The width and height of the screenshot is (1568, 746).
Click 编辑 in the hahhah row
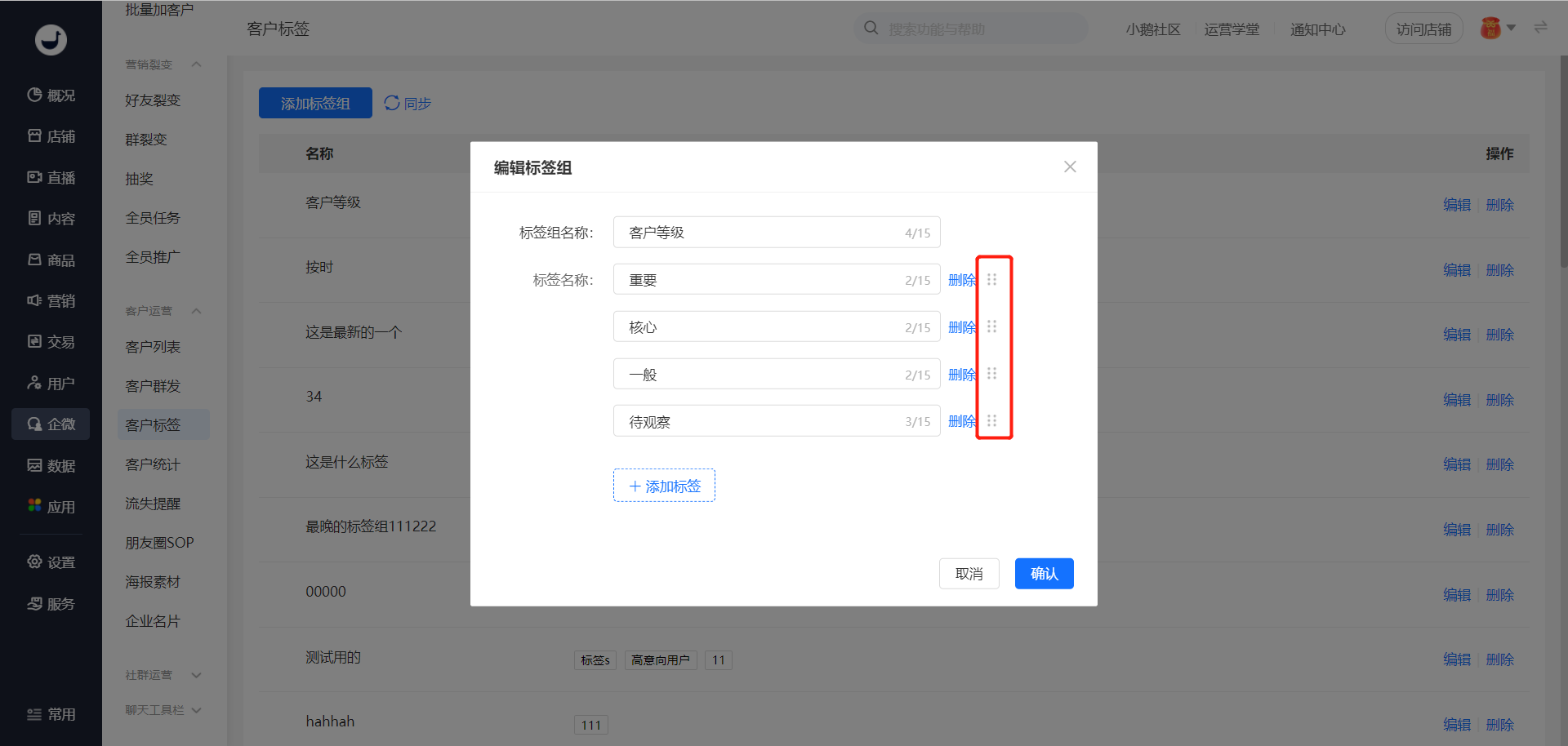tap(1457, 725)
